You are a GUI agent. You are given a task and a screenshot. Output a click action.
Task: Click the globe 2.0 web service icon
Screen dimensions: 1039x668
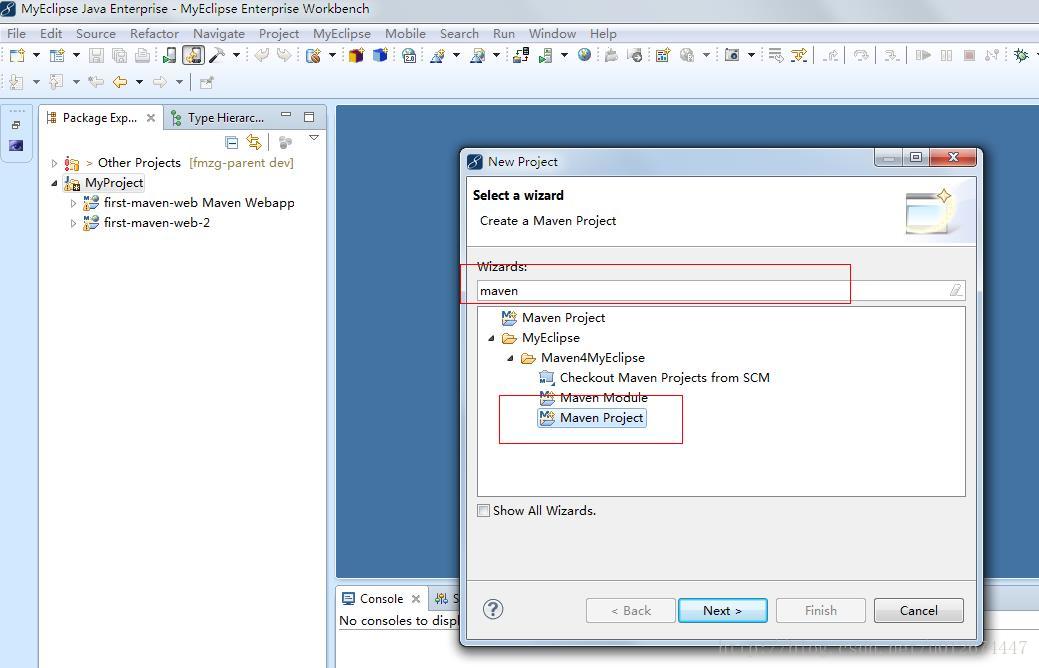click(x=410, y=56)
